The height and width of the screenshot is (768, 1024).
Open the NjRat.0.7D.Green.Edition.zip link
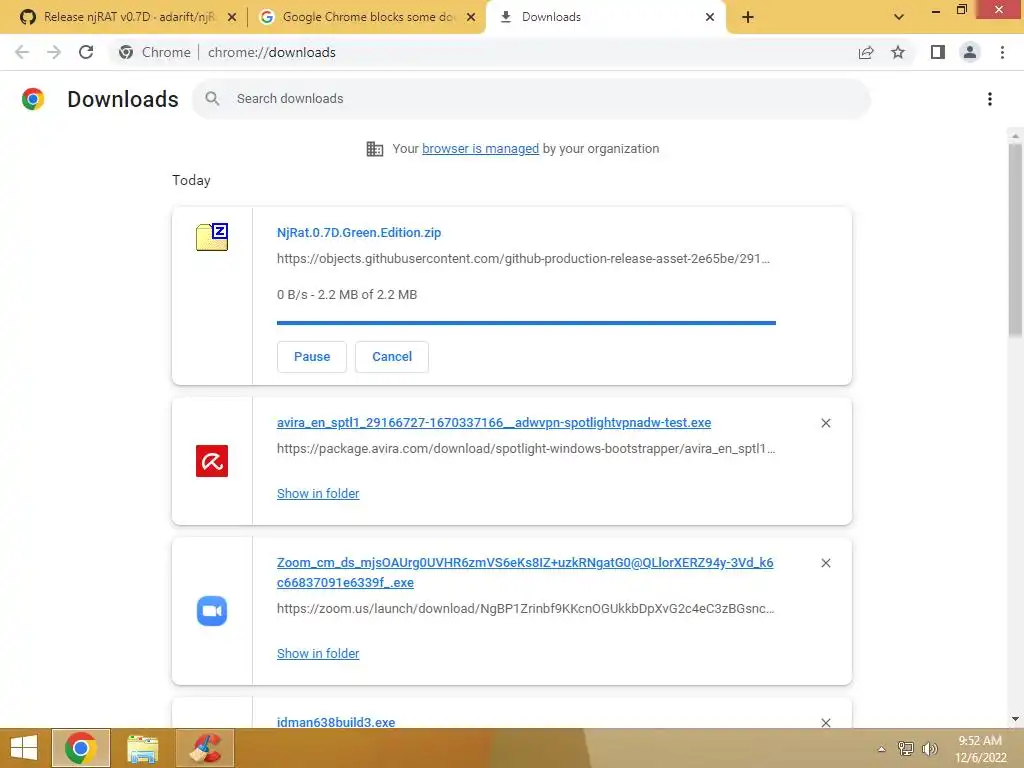[x=359, y=232]
